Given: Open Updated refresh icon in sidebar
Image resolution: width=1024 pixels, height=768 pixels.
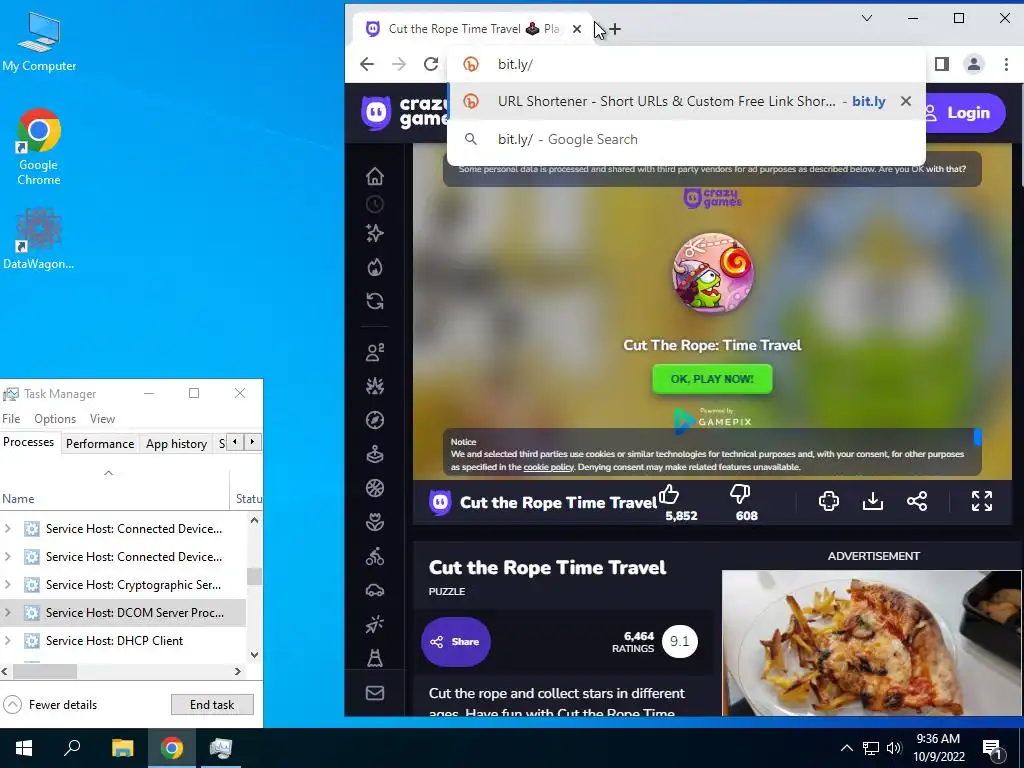Looking at the screenshot, I should click(375, 301).
